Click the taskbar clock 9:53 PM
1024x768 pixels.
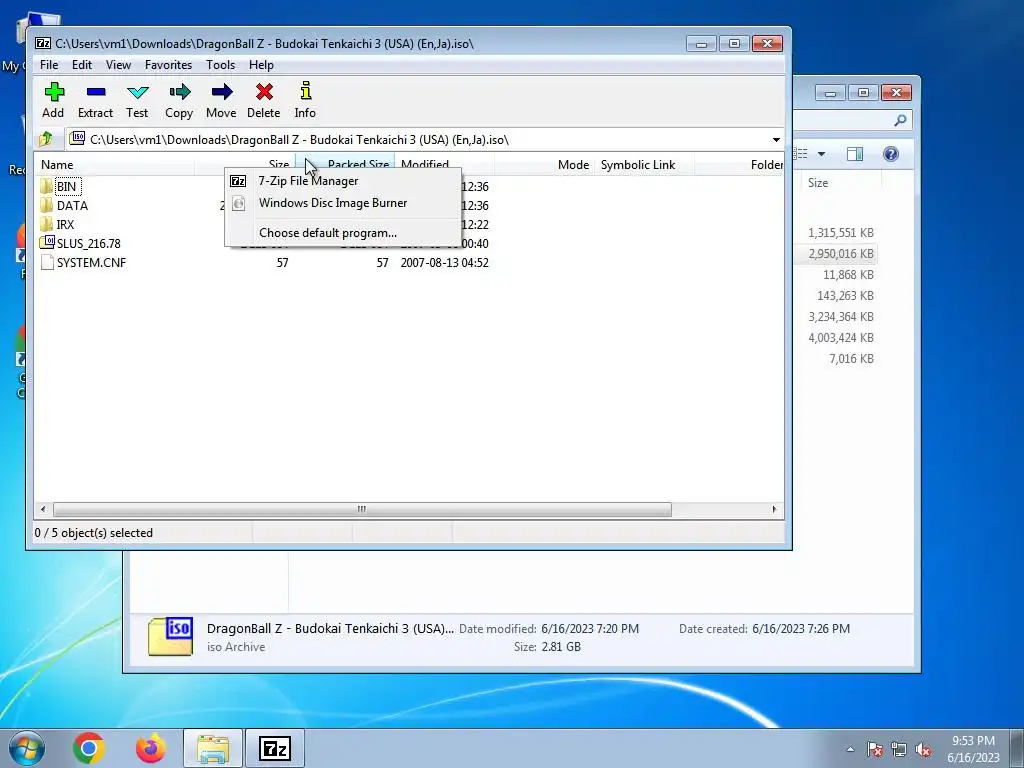pyautogui.click(x=973, y=741)
